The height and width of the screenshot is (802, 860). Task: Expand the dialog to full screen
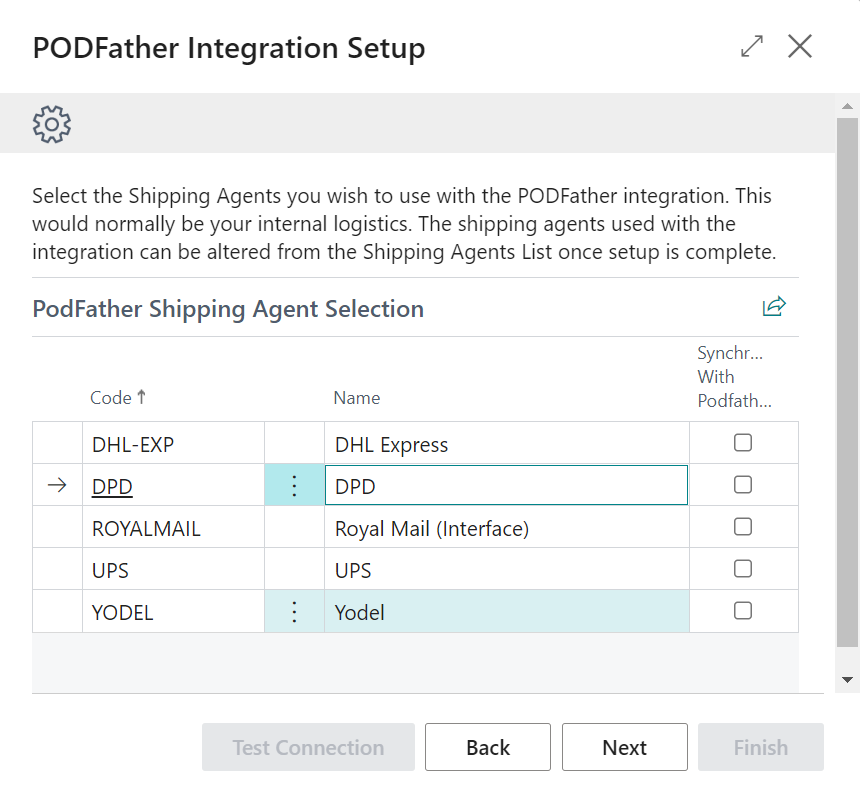(x=751, y=46)
